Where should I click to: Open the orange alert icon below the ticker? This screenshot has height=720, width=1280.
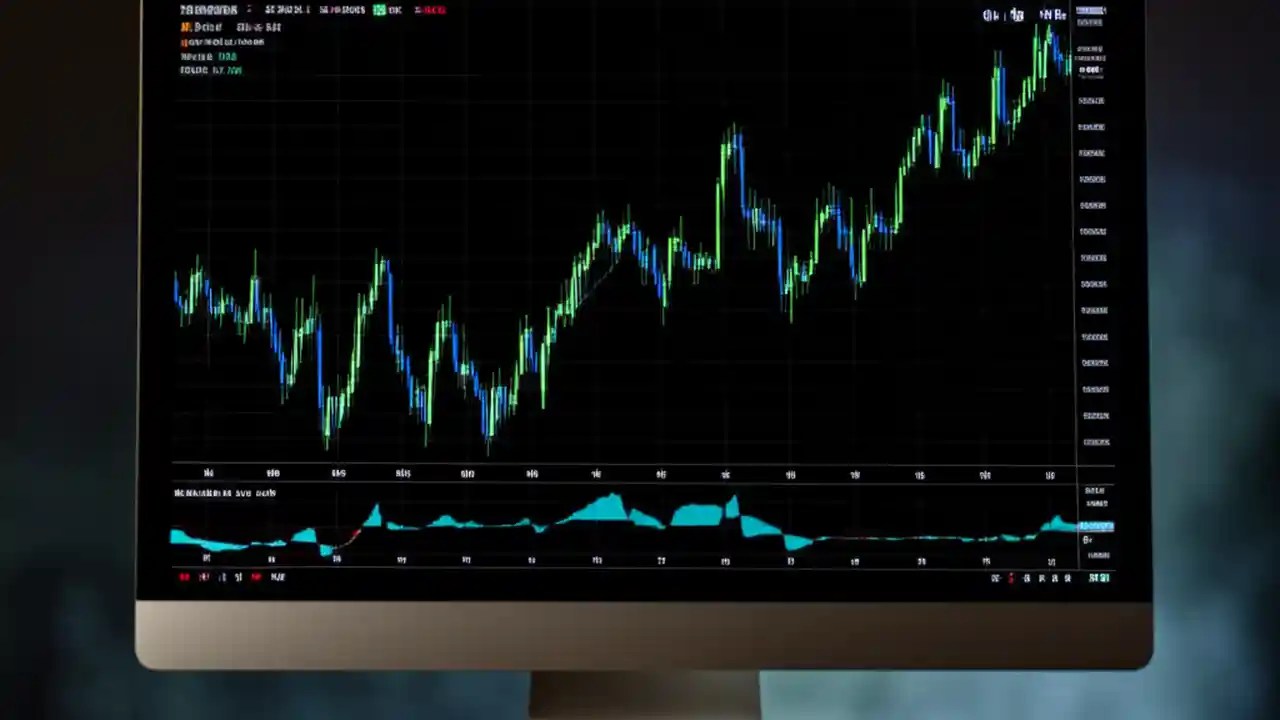(x=186, y=27)
